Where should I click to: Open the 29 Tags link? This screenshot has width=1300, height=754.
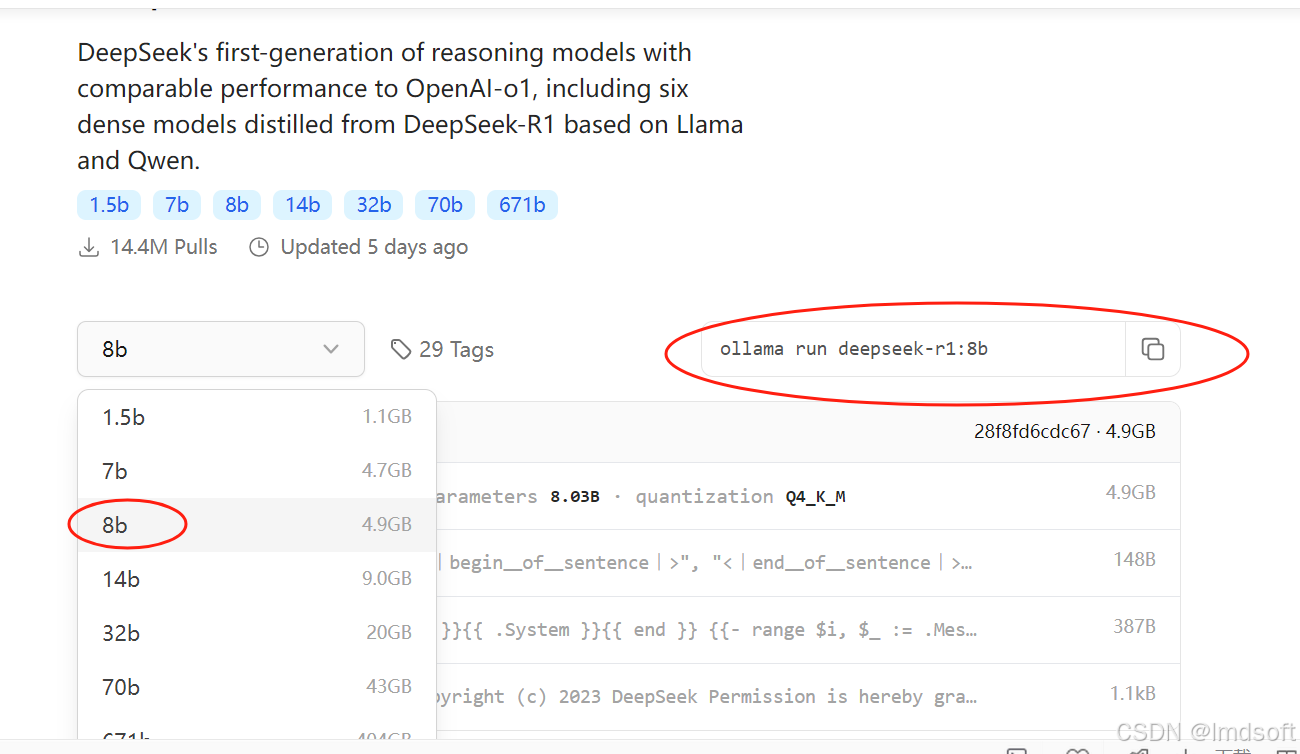(x=442, y=349)
